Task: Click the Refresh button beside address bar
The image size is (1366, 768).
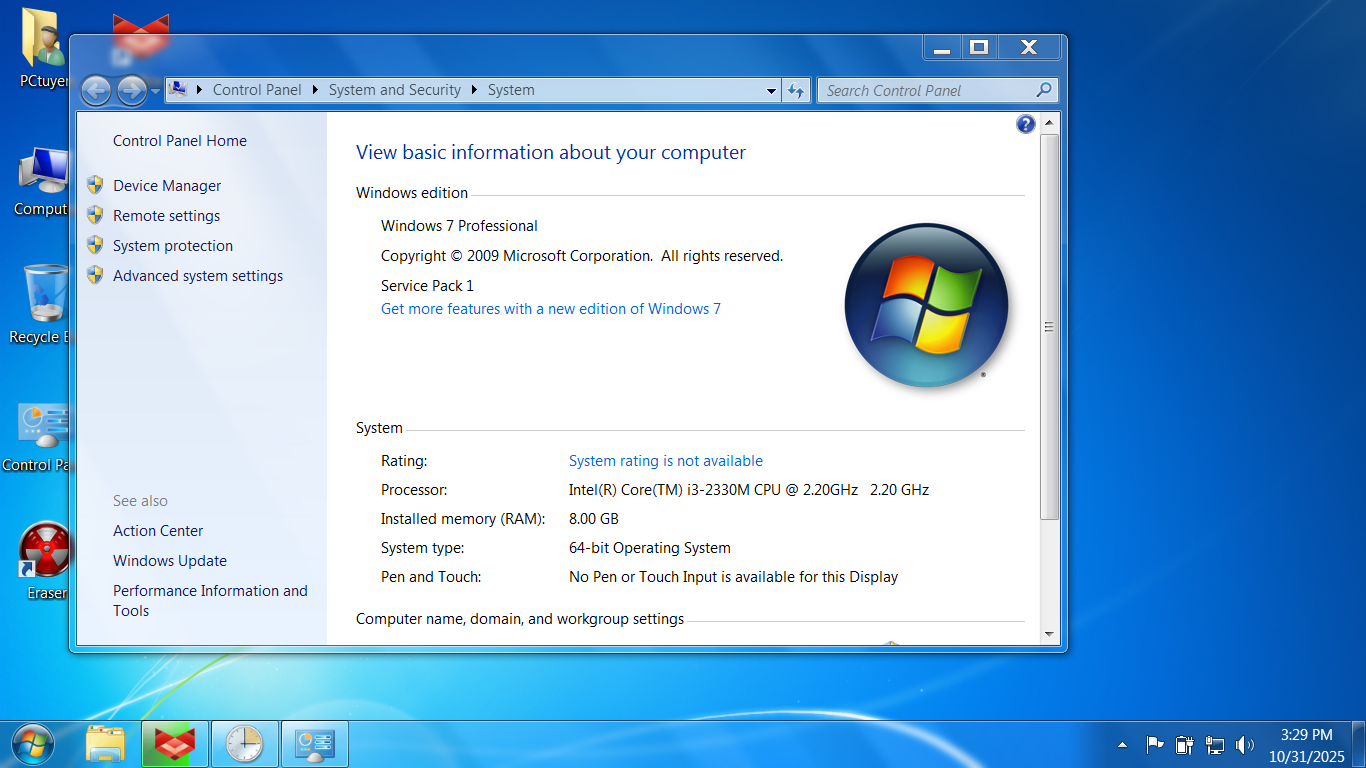Action: click(x=796, y=90)
